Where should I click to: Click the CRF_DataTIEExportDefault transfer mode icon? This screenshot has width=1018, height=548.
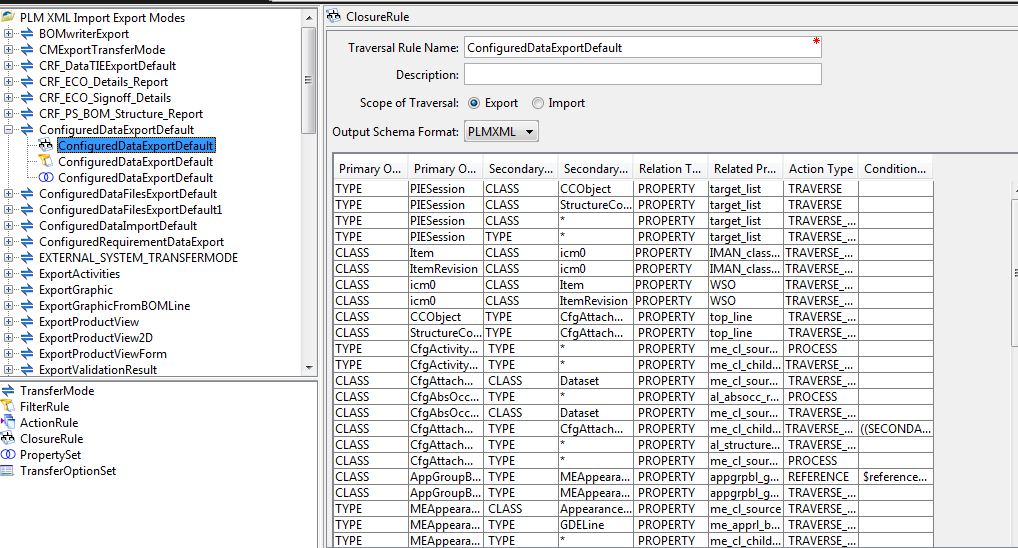(x=27, y=66)
